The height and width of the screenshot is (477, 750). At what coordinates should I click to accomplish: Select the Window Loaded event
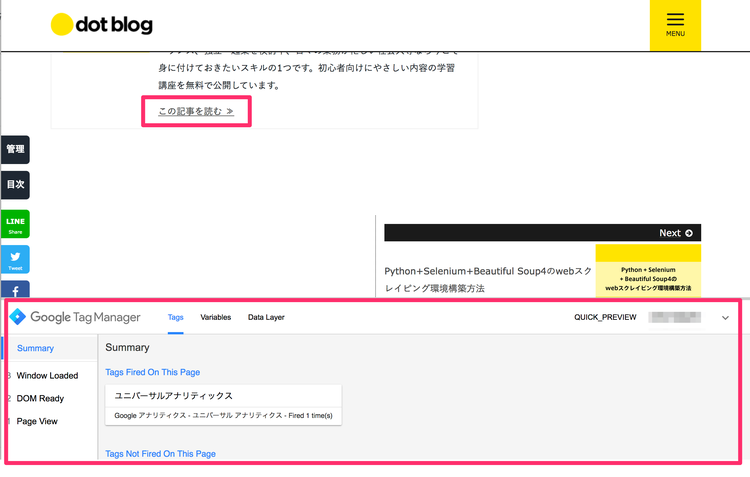coord(47,376)
